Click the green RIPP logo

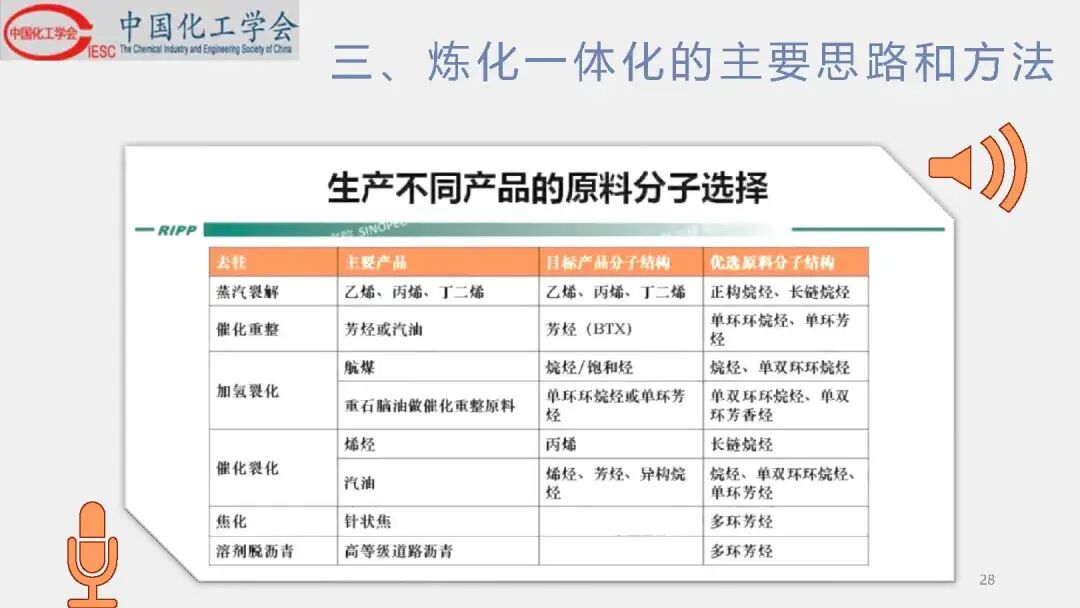coord(177,230)
